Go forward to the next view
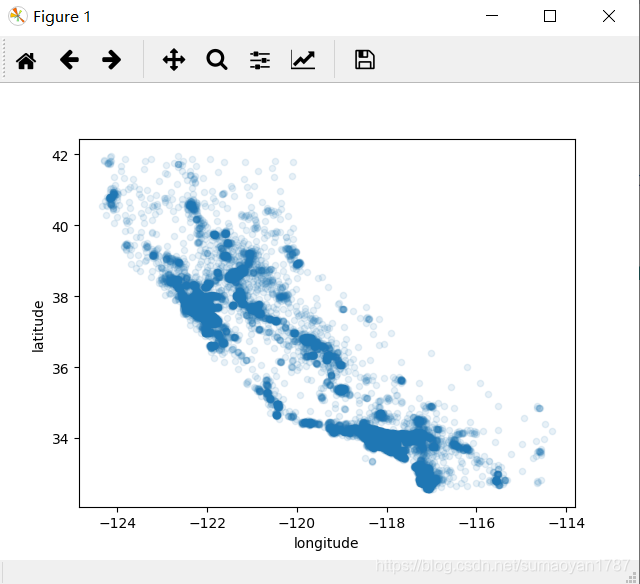Screen dimensions: 640x584 coord(111,60)
